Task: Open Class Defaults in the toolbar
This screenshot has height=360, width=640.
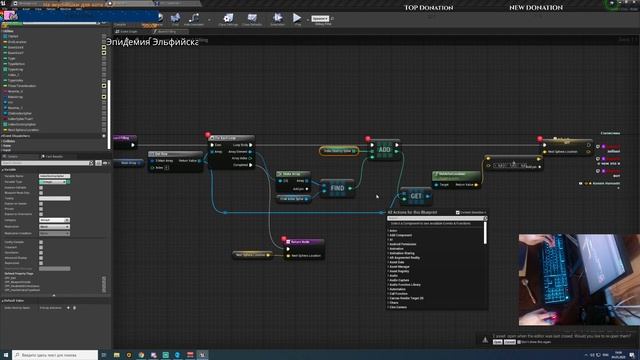Action: click(x=252, y=18)
